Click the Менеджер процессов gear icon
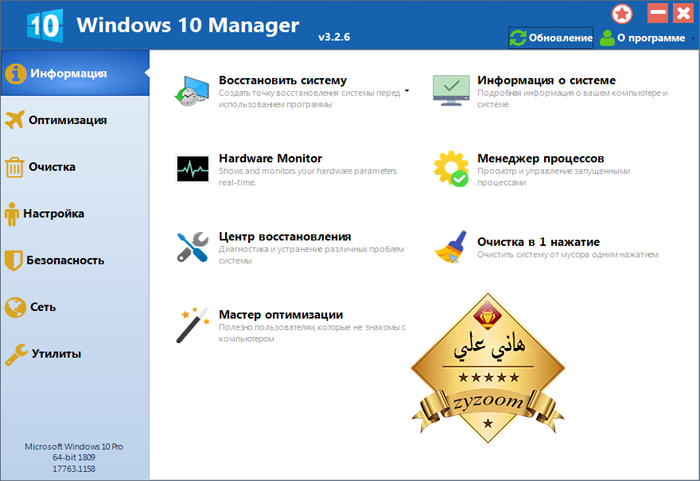The width and height of the screenshot is (700, 481). pyautogui.click(x=451, y=168)
